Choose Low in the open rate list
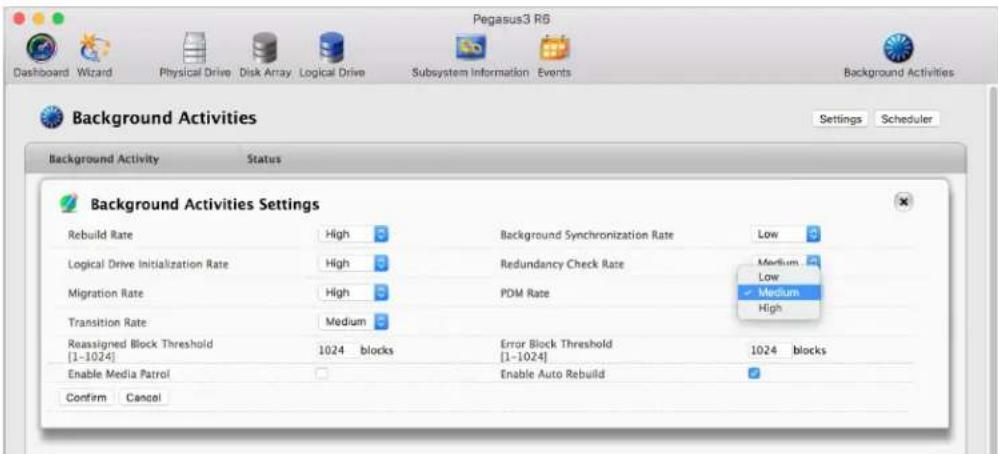 point(779,277)
